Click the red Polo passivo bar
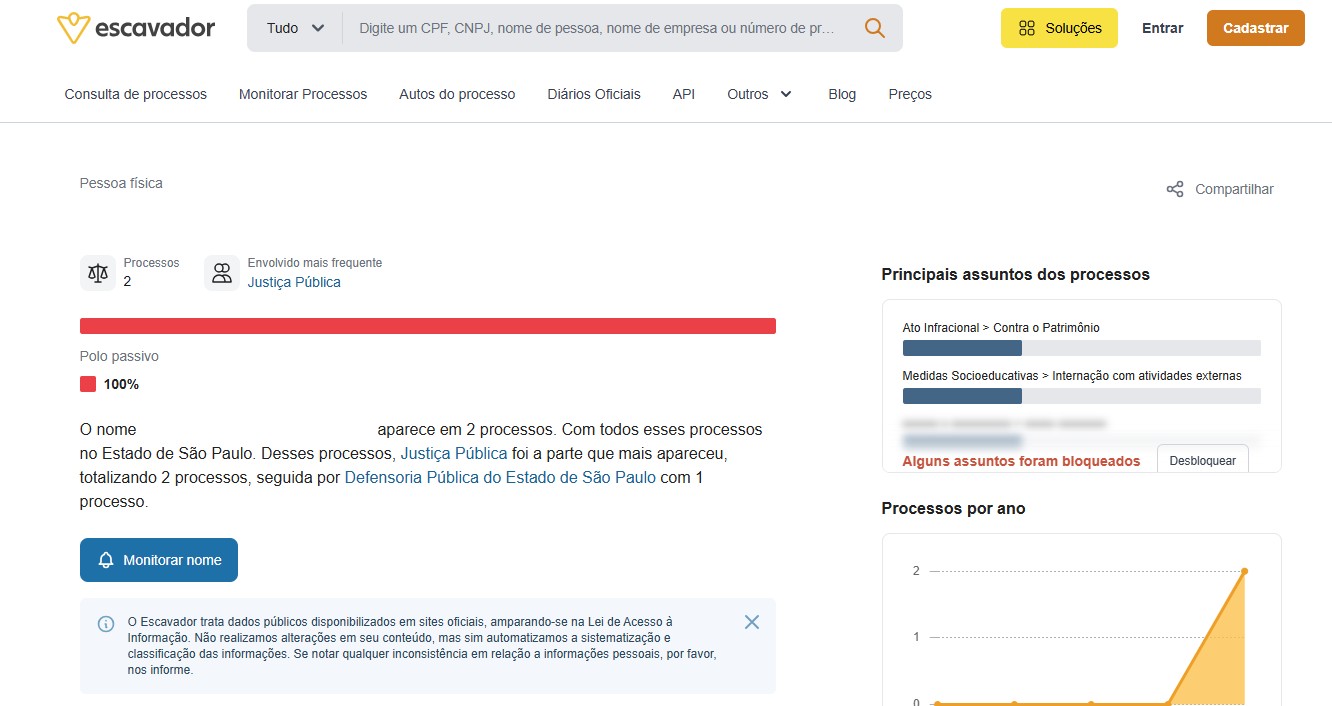 pyautogui.click(x=428, y=326)
